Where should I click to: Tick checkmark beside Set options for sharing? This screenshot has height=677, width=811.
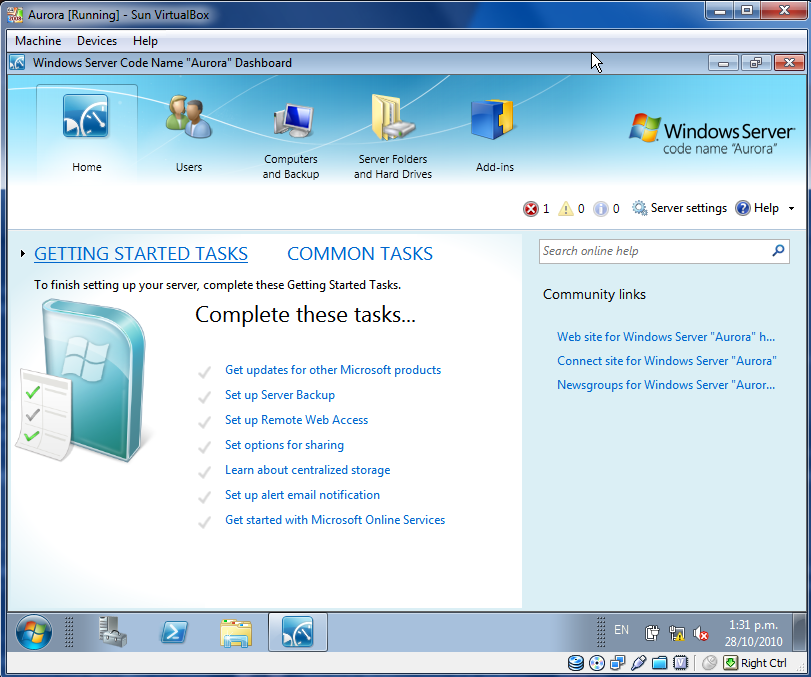pyautogui.click(x=205, y=446)
